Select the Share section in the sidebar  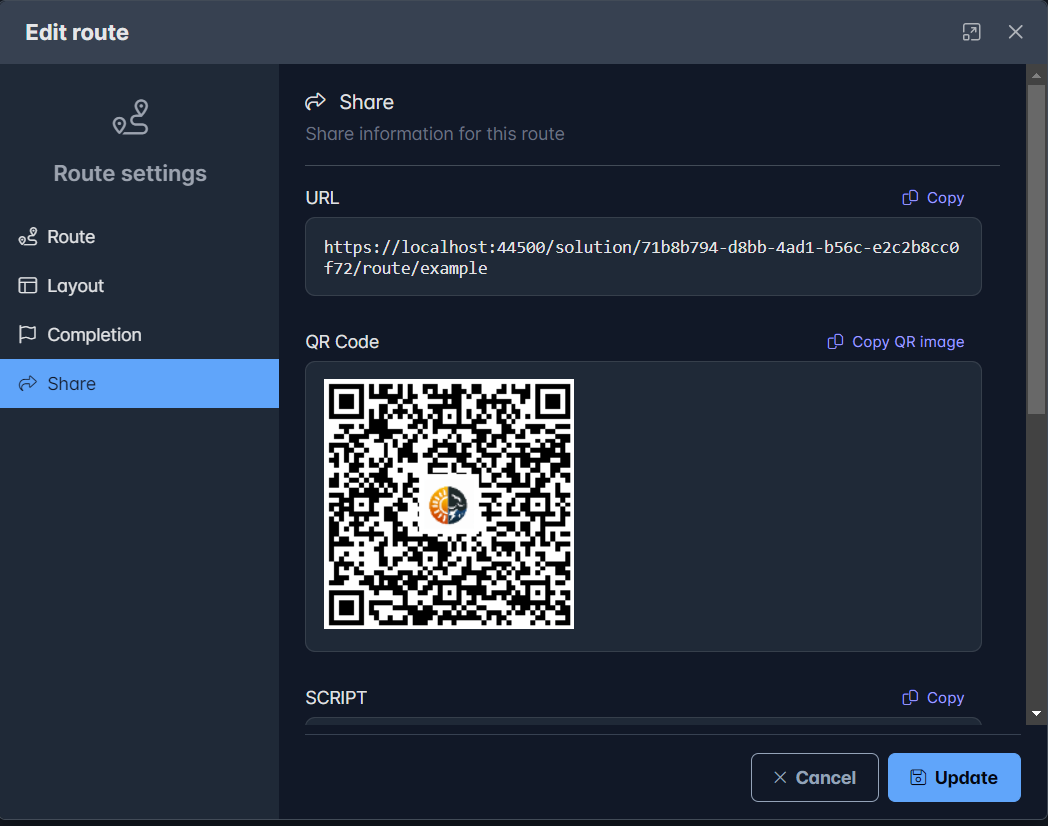[x=139, y=384]
